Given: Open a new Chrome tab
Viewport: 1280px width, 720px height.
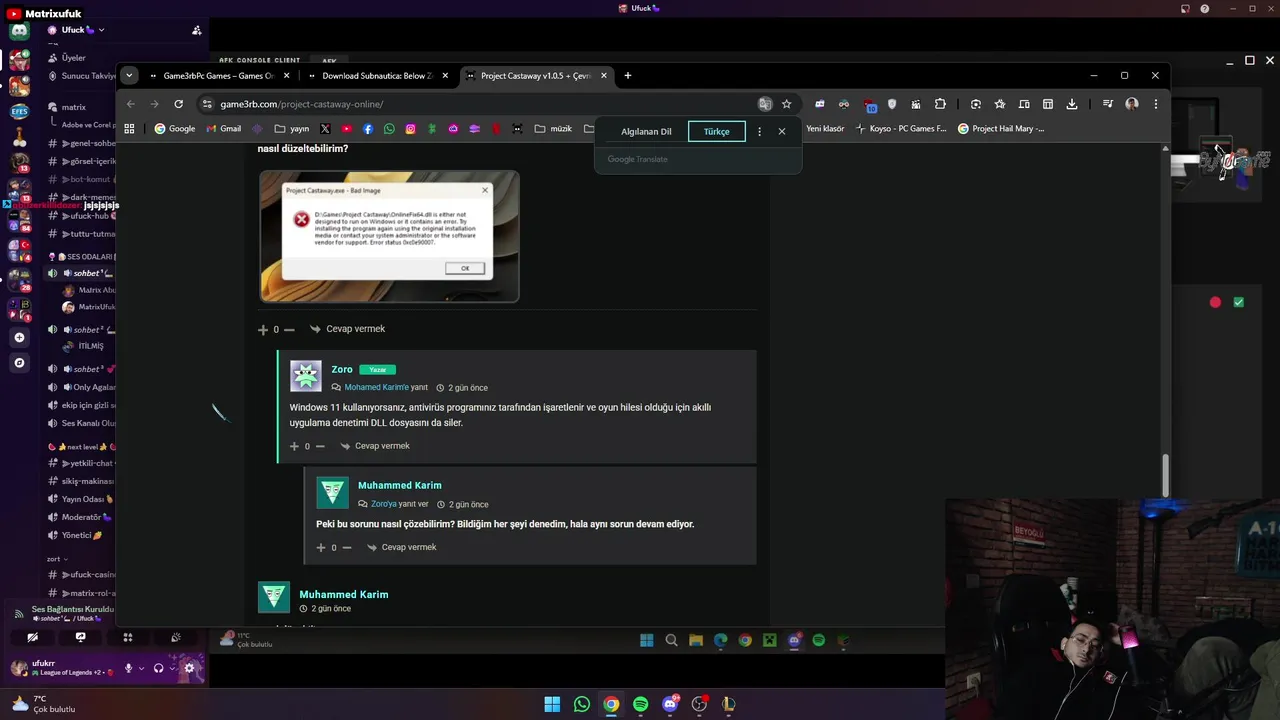Looking at the screenshot, I should (628, 75).
